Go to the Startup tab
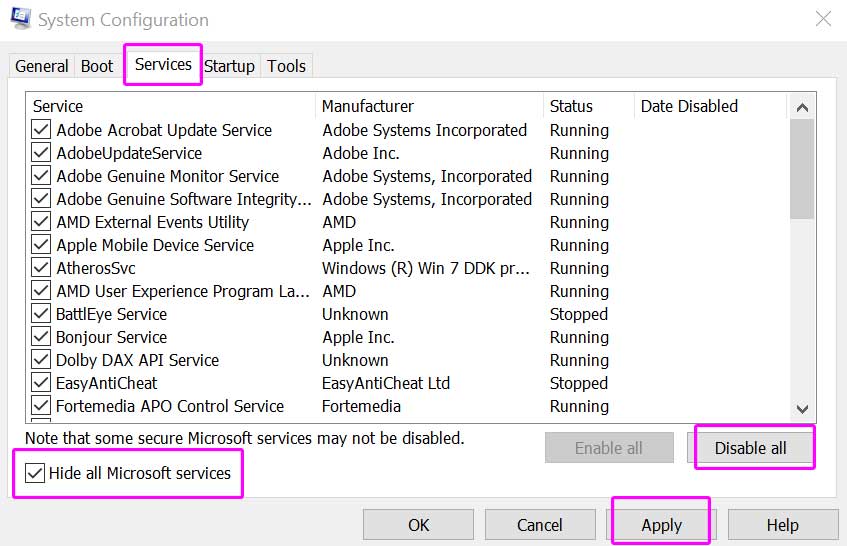Image resolution: width=847 pixels, height=546 pixels. pyautogui.click(x=229, y=66)
